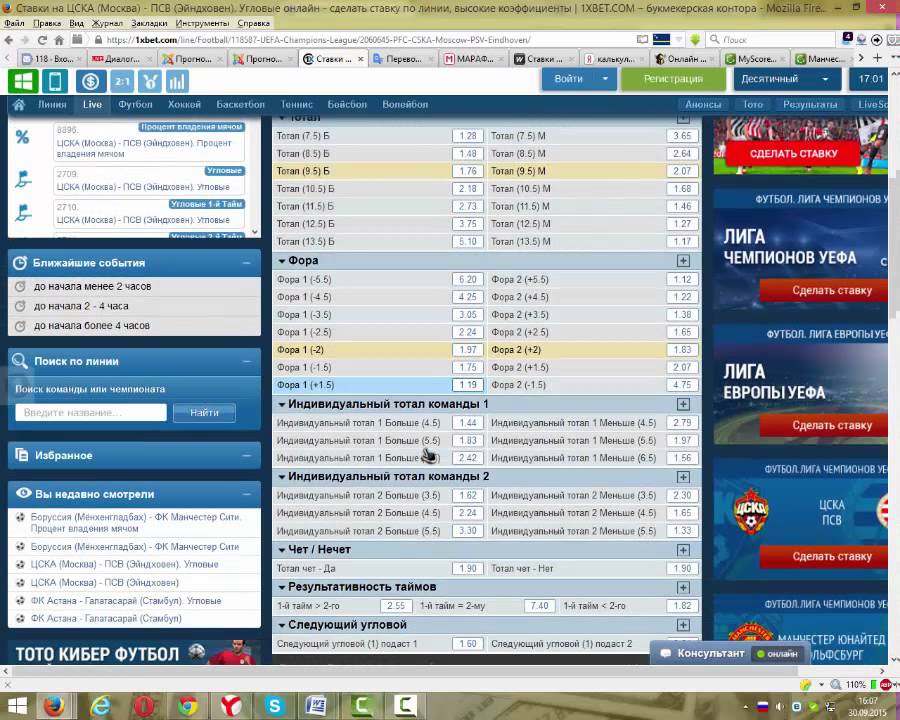Screen dimensions: 900x720
Task: Switch to the MyScore browser tab
Action: (x=756, y=59)
